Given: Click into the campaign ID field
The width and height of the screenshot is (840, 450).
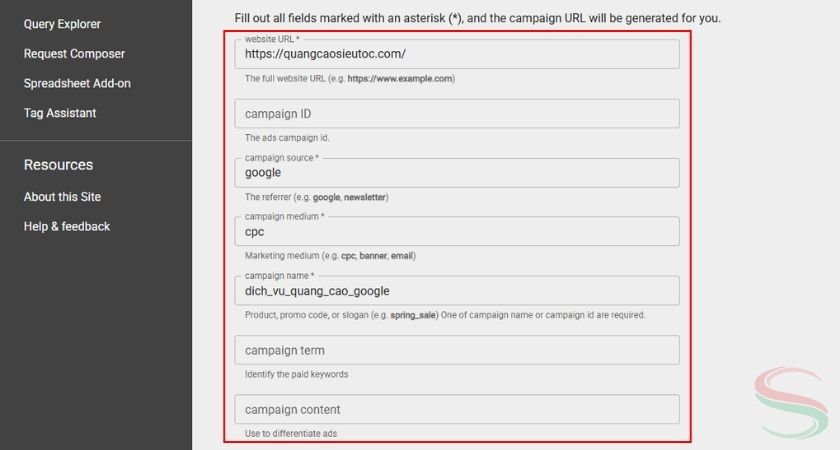Looking at the screenshot, I should 456,114.
